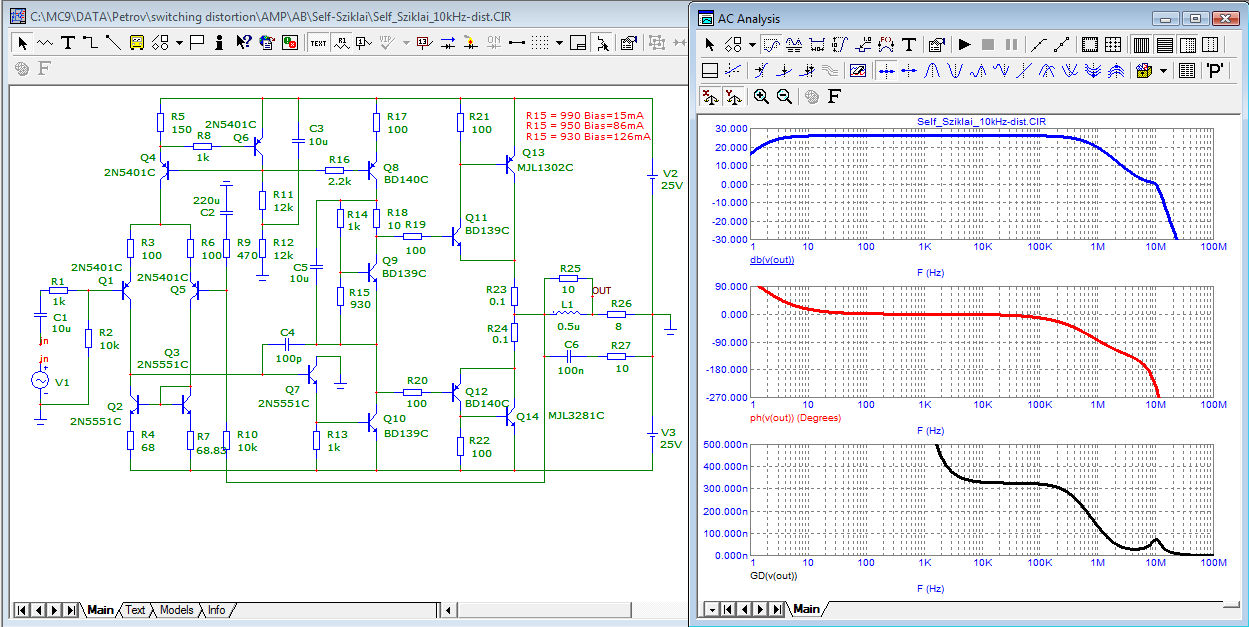Tile plot windows horizontally icon
The width and height of the screenshot is (1249, 627).
[x=1165, y=45]
